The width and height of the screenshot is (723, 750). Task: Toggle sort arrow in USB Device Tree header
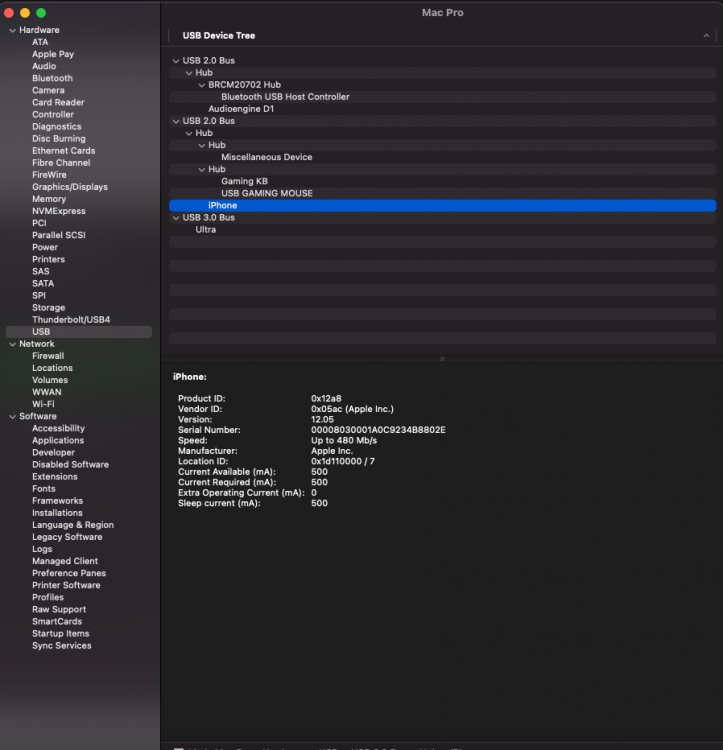tap(706, 36)
